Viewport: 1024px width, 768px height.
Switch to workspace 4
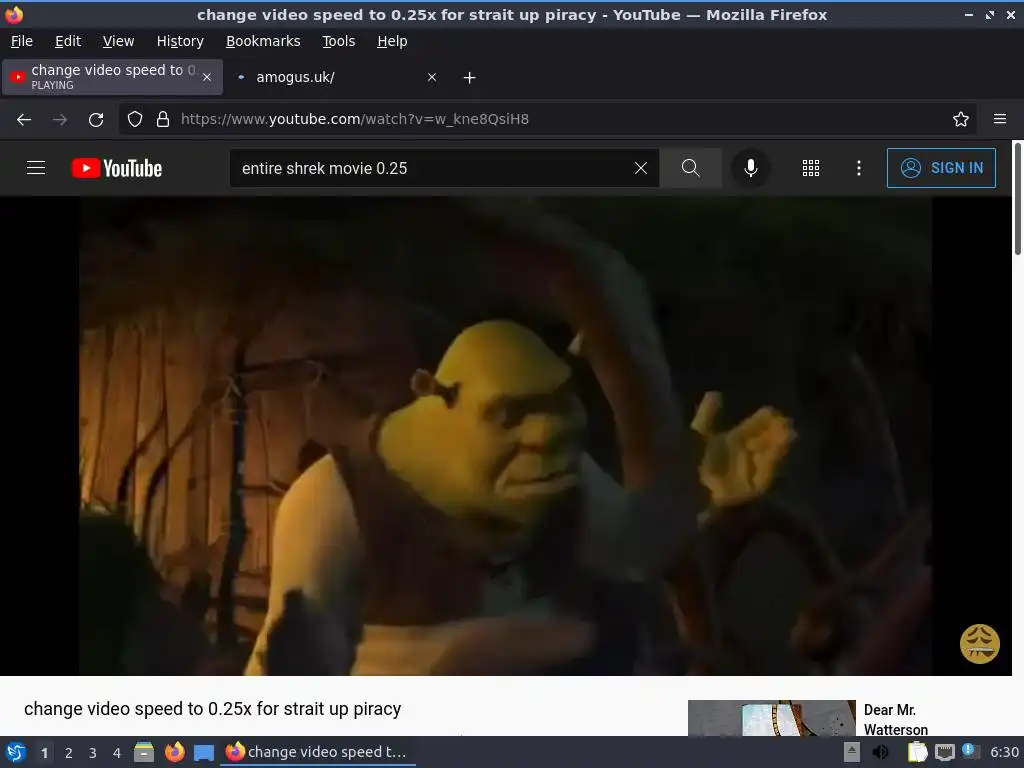coord(117,753)
